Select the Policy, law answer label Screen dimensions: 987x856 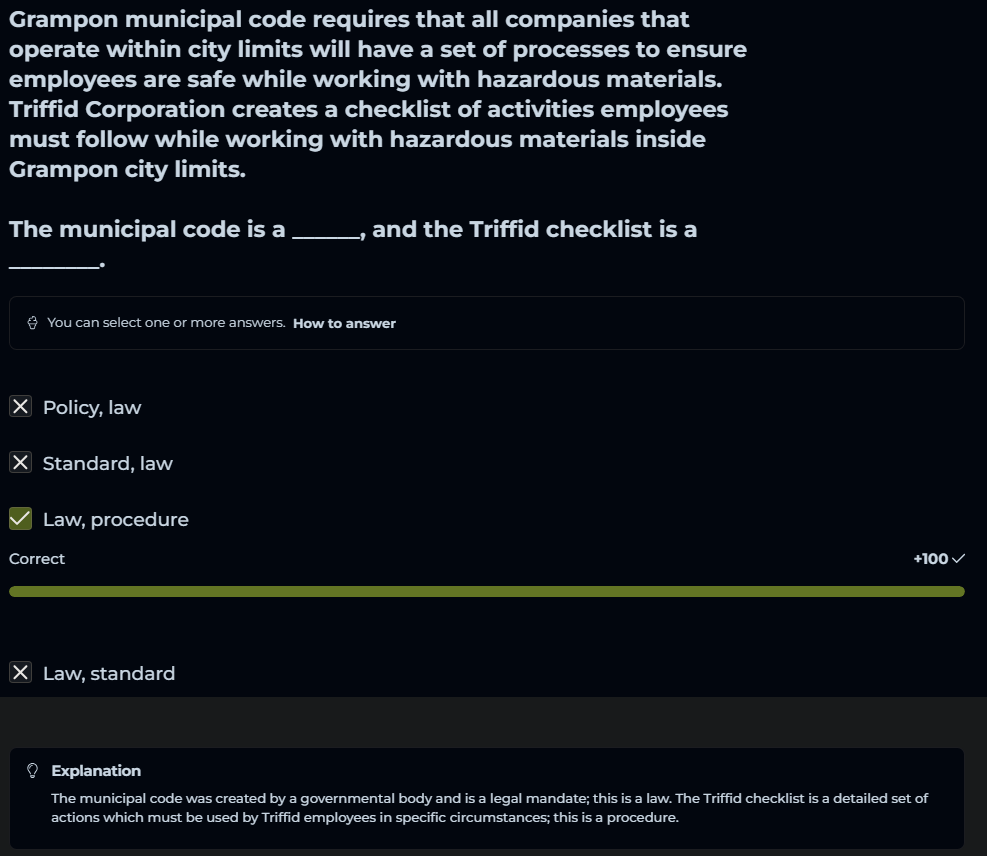[x=92, y=407]
